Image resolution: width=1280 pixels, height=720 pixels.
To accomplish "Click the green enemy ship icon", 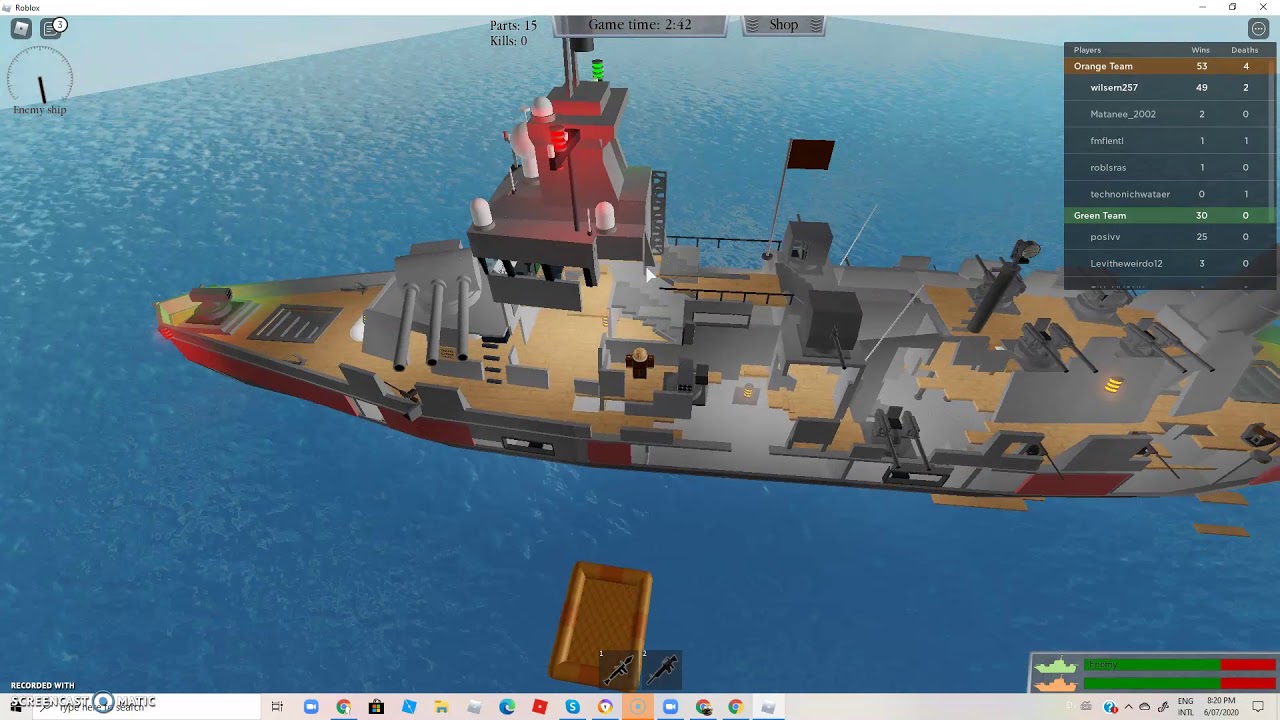I will coord(1055,665).
